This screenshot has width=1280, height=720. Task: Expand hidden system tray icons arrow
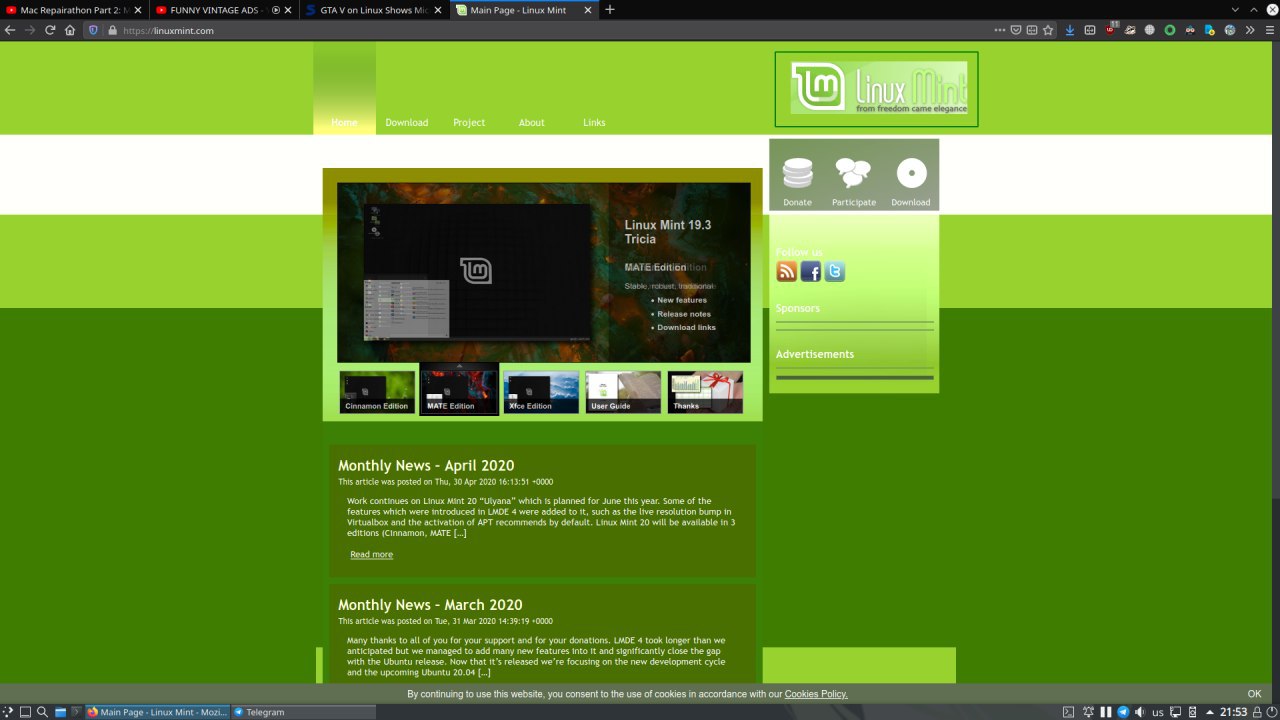click(1211, 712)
